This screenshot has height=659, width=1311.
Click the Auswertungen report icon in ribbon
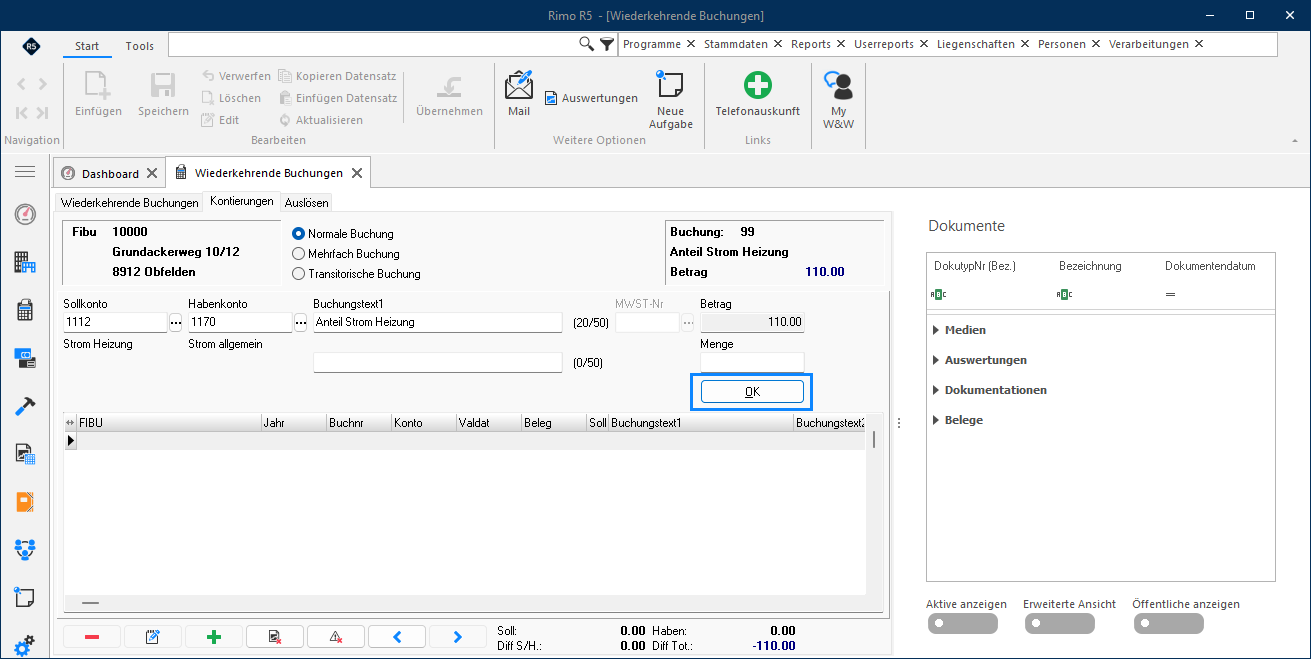pos(551,98)
